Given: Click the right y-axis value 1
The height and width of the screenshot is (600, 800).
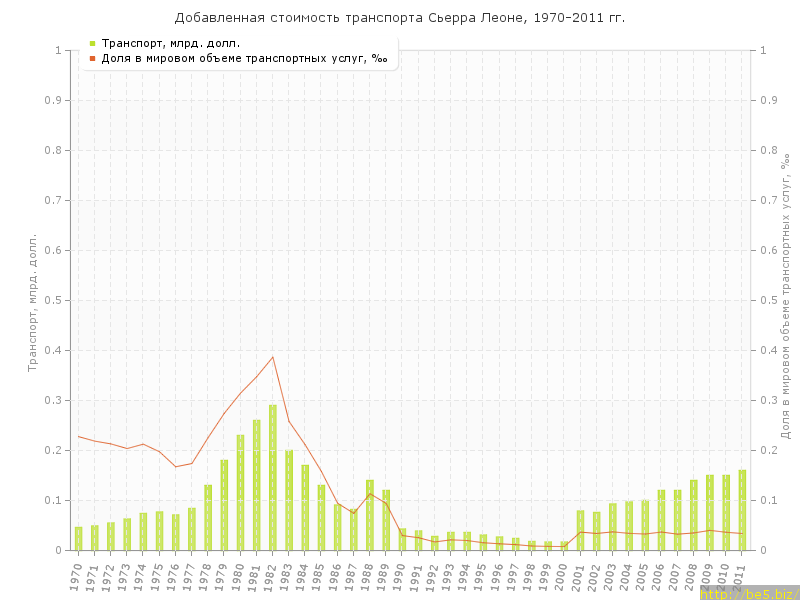Looking at the screenshot, I should (764, 50).
